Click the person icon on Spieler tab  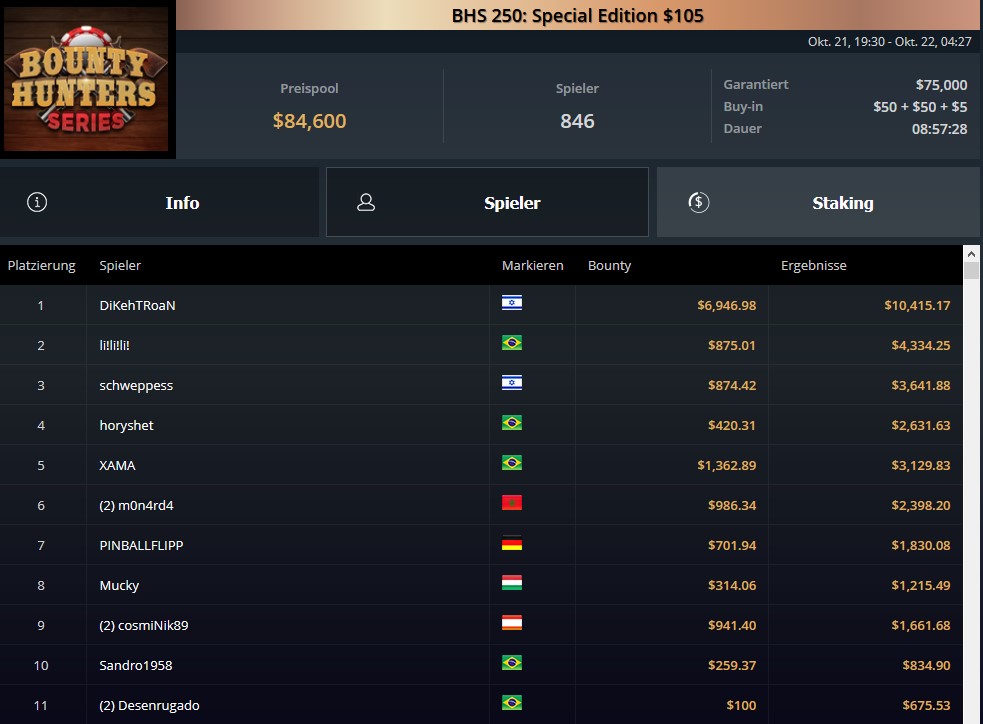(x=366, y=202)
